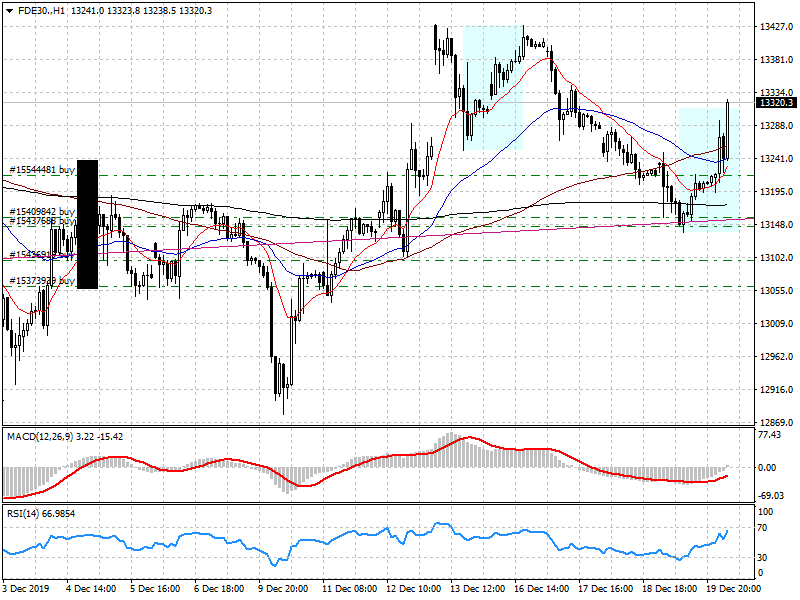The height and width of the screenshot is (600, 800).
Task: Select the #15373929 buy order label
Action: tap(42, 281)
